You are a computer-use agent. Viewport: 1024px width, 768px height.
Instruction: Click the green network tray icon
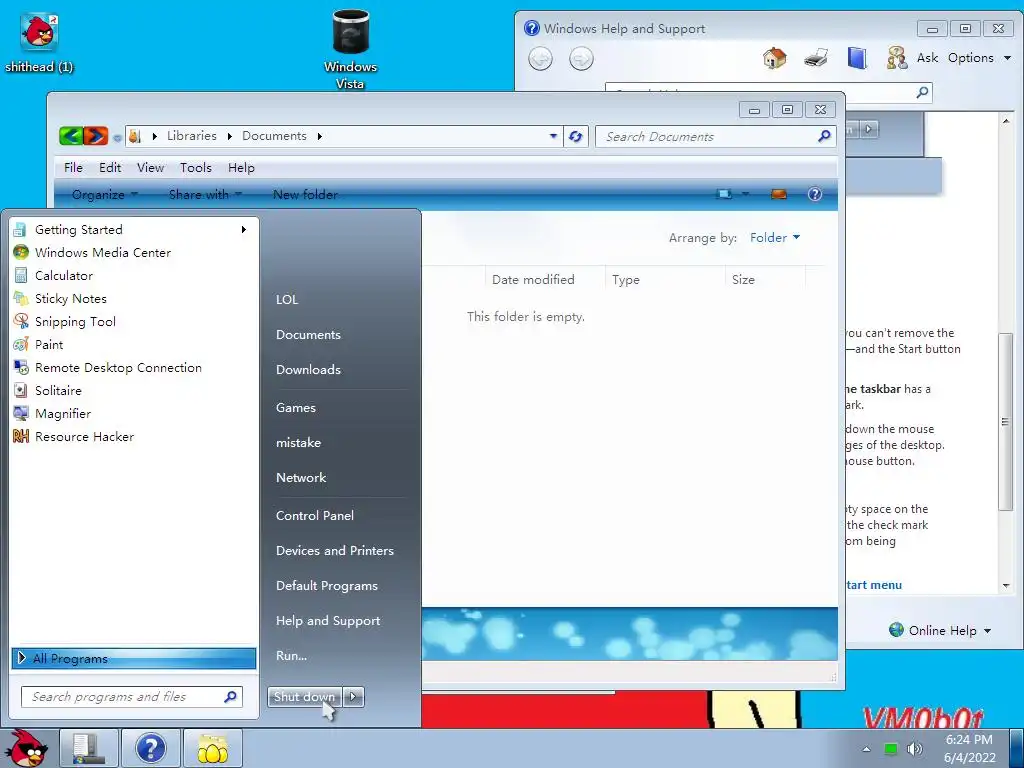pos(891,749)
